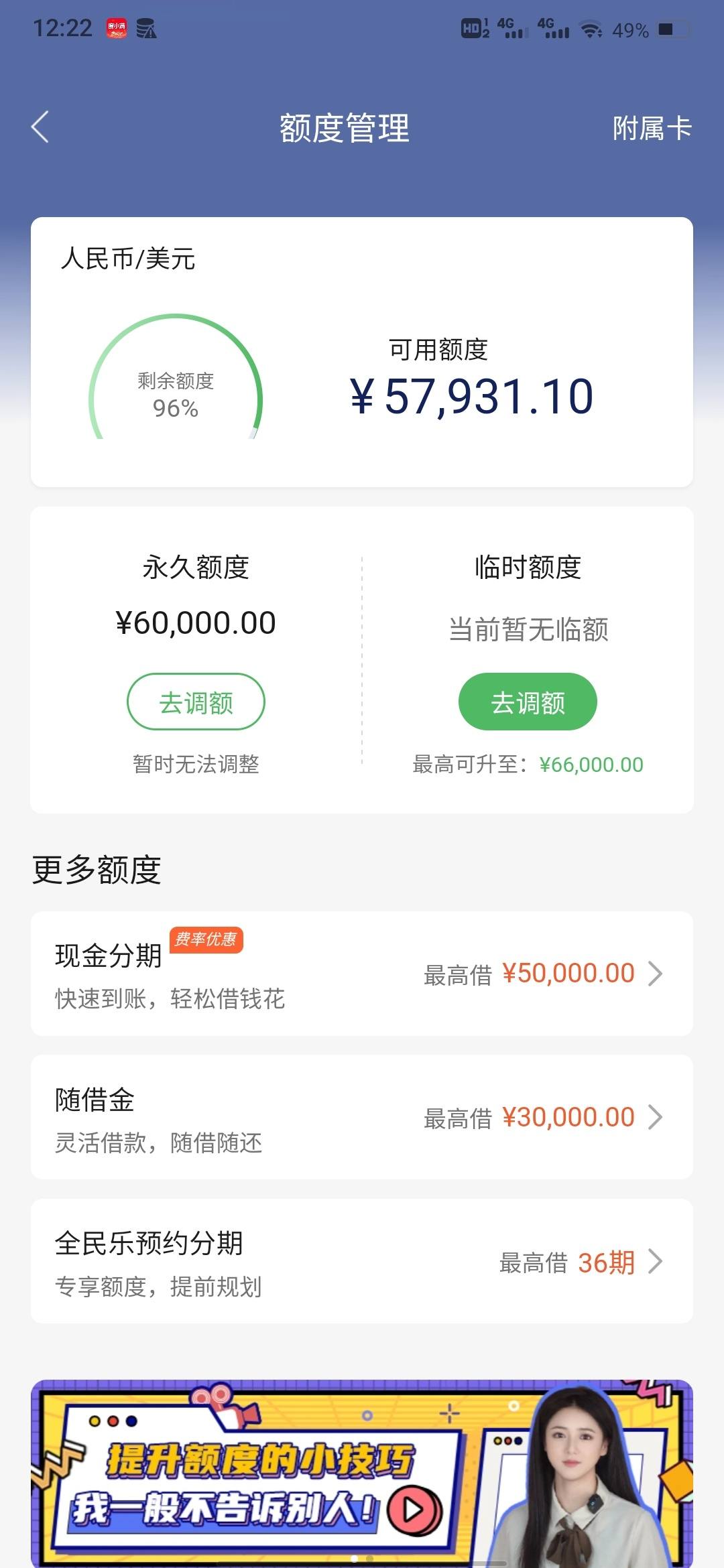Tap the HD call indicator icon
The width and height of the screenshot is (724, 1568).
[x=475, y=28]
